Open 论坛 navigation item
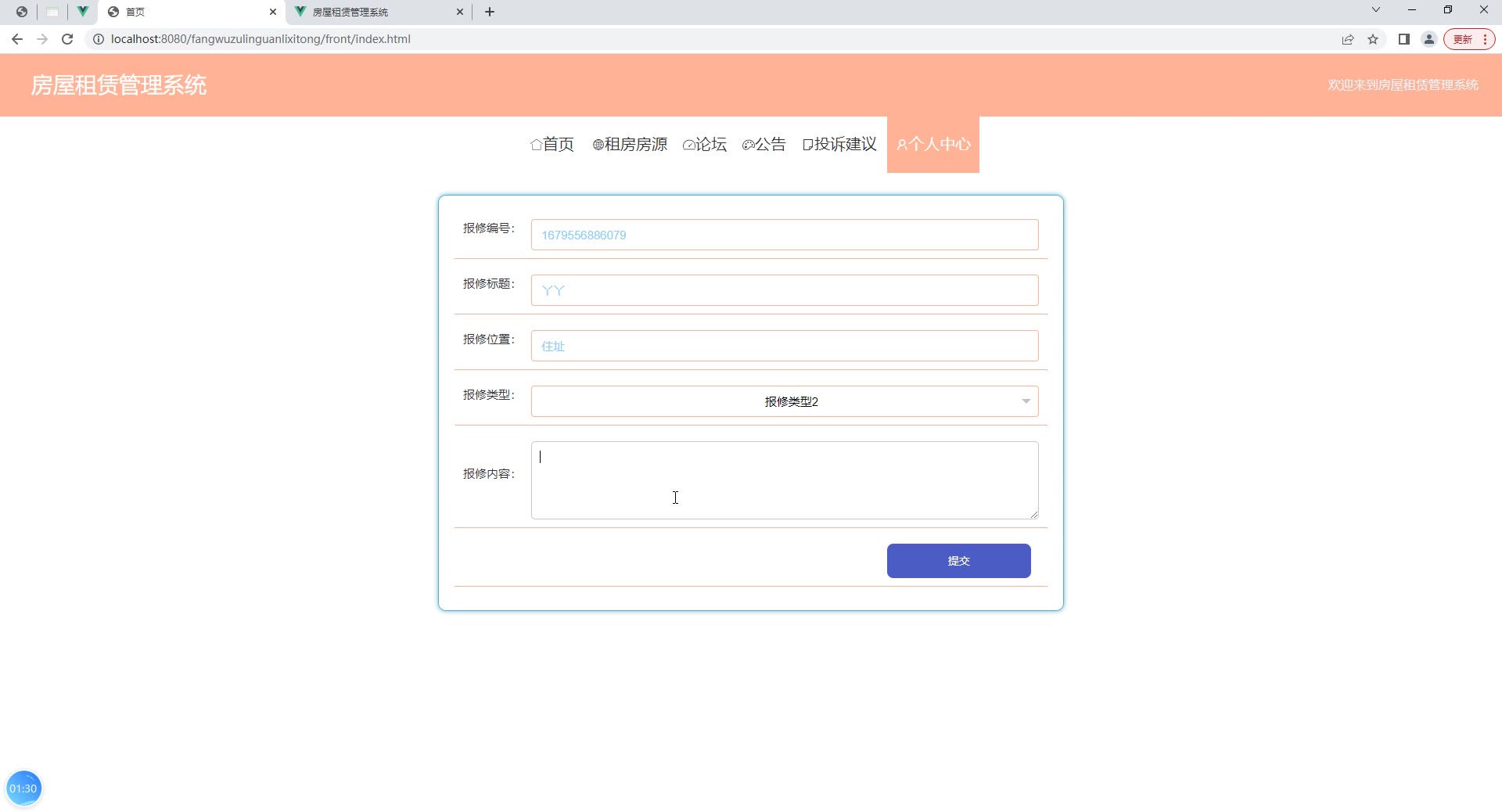Image resolution: width=1502 pixels, height=812 pixels. [705, 144]
